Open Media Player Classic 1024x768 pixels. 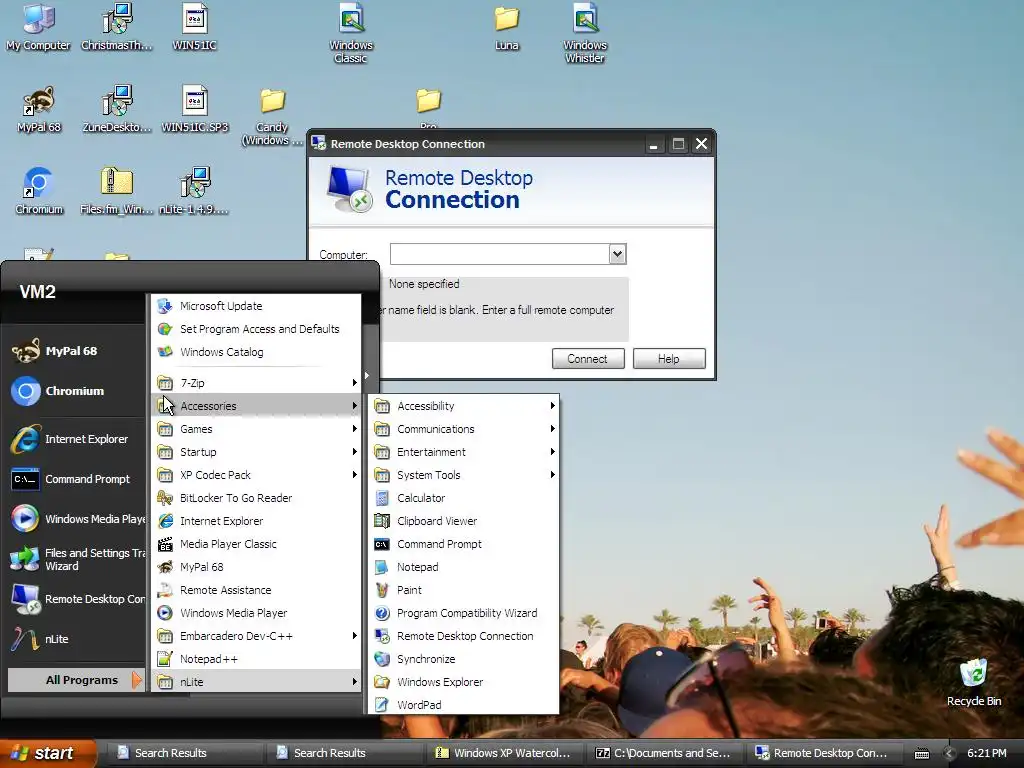pyautogui.click(x=257, y=544)
